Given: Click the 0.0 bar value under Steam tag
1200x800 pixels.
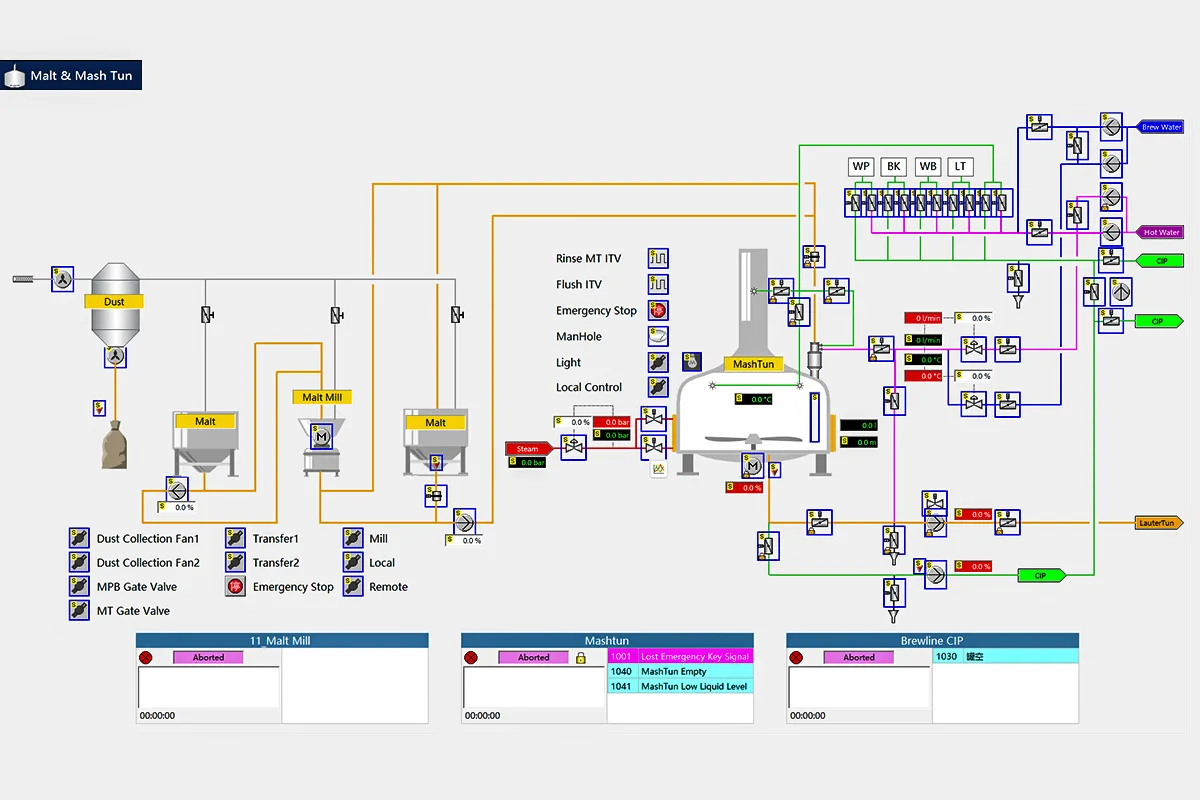Looking at the screenshot, I should point(527,463).
